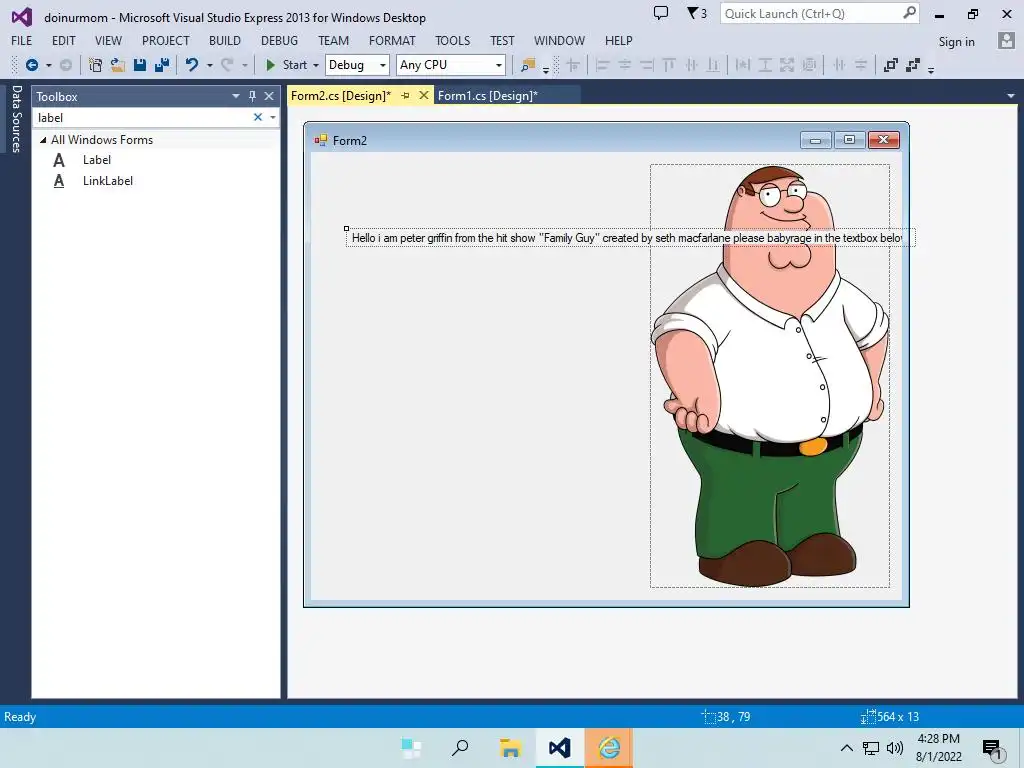This screenshot has height=768, width=1024.
Task: Open the Toolbox window position dropdown
Action: point(236,96)
